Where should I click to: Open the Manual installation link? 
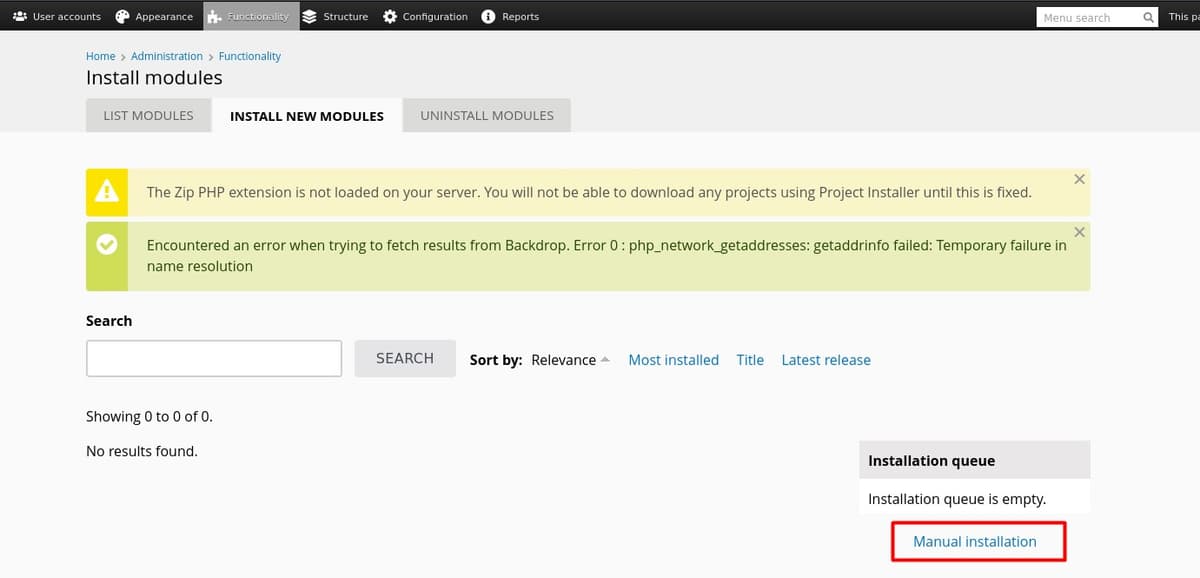coord(975,541)
